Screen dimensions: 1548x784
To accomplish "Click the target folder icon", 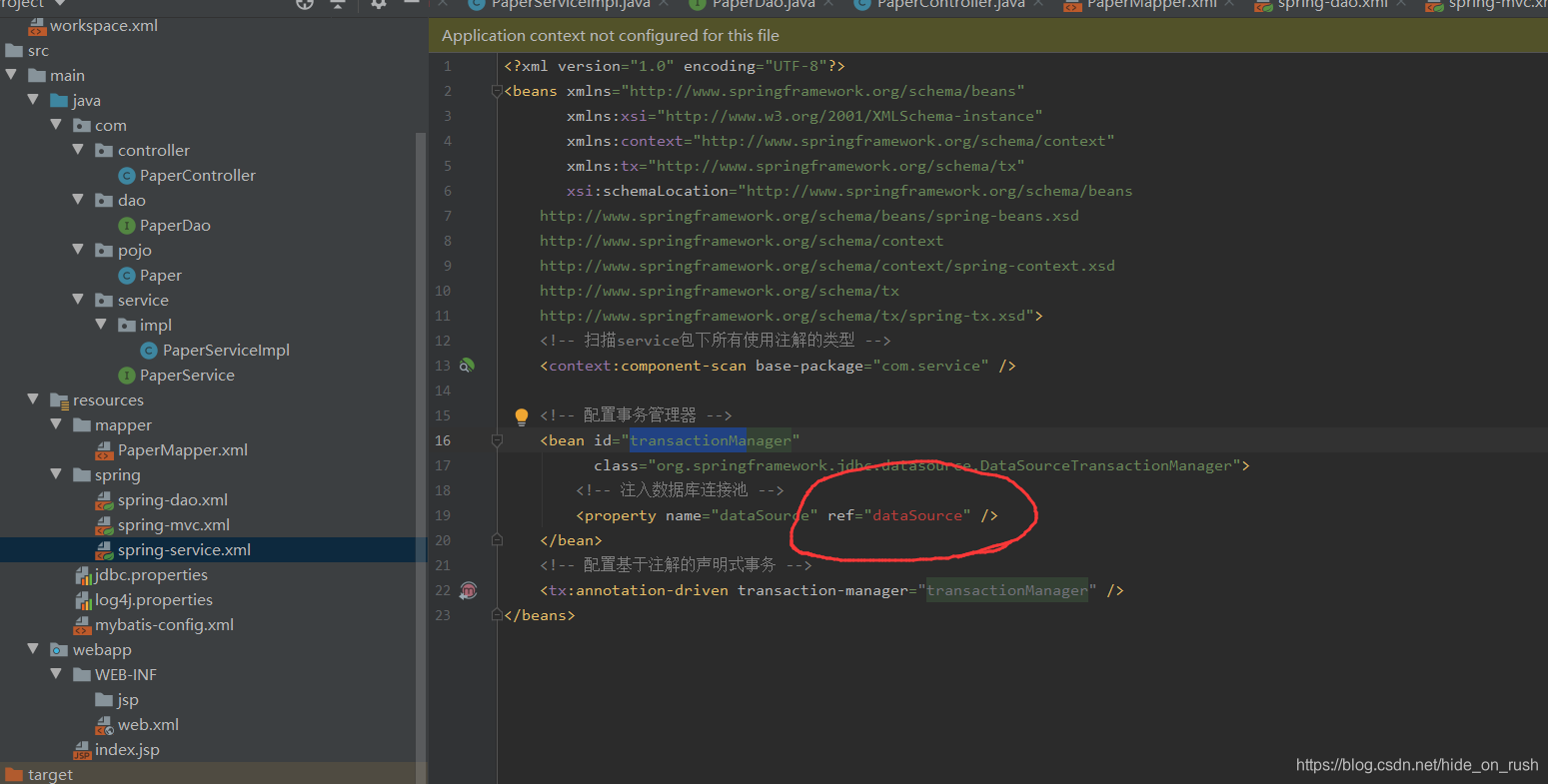I will [x=15, y=775].
